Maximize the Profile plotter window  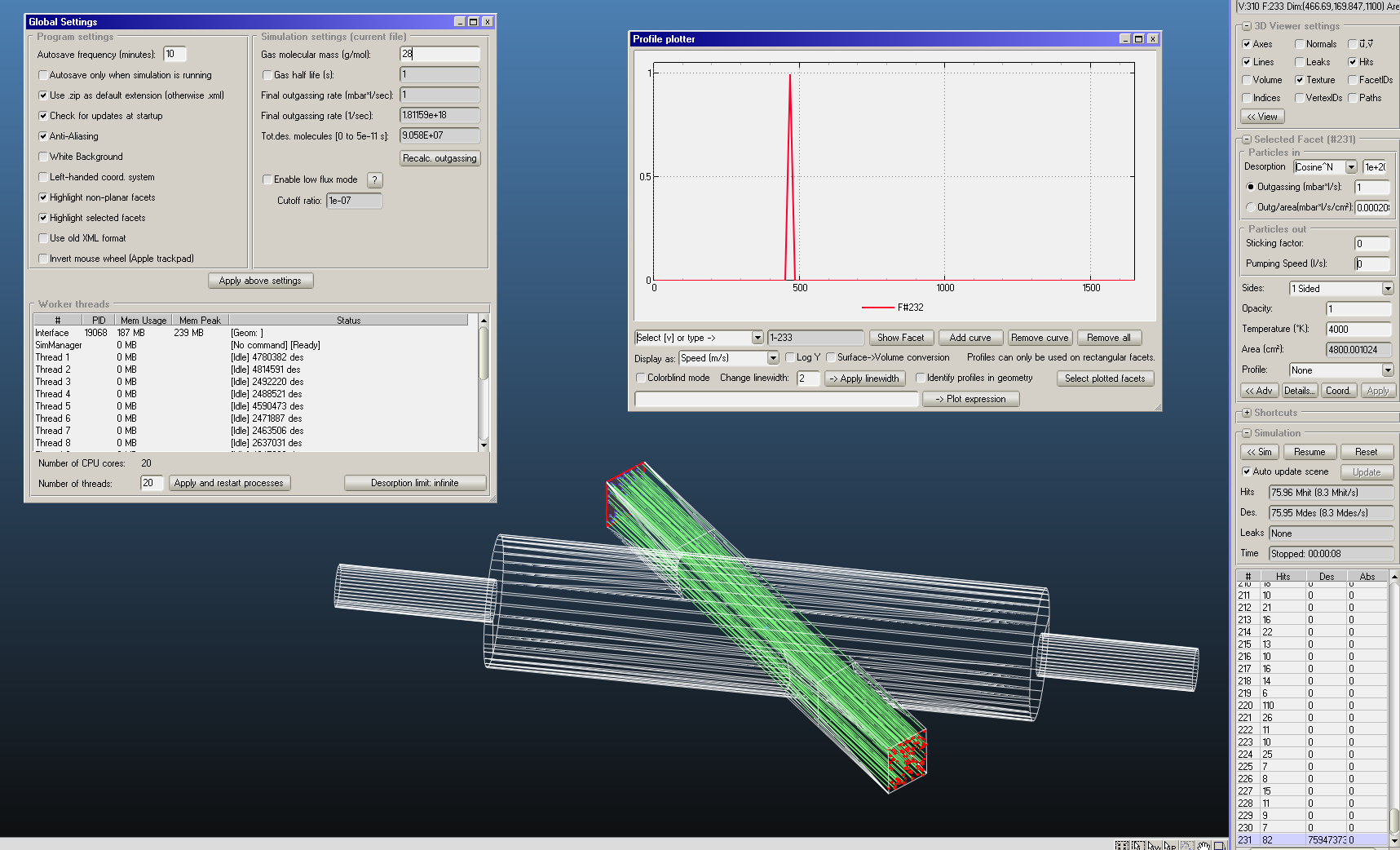coord(1139,39)
